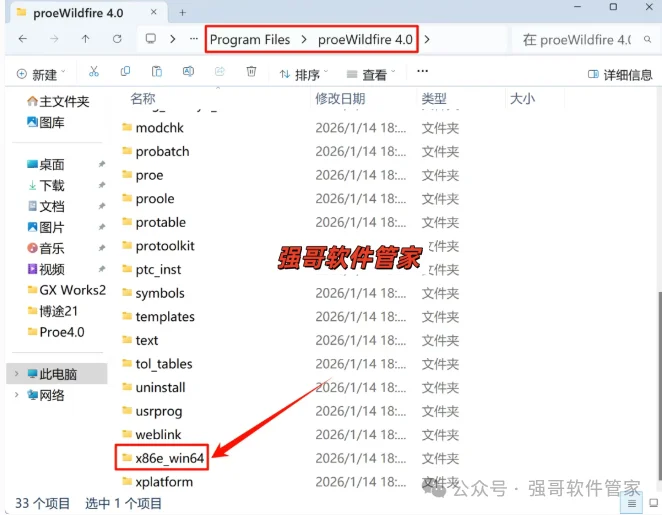The width and height of the screenshot is (662, 515).
Task: Select the ptc_inst folder
Action: click(152, 269)
